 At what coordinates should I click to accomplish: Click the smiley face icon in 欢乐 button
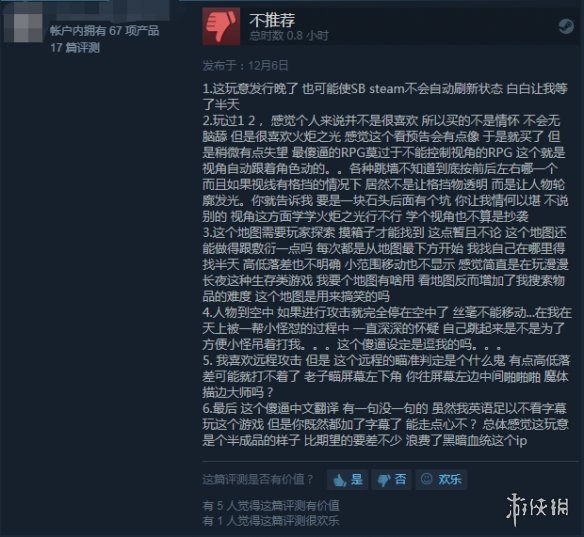click(426, 479)
